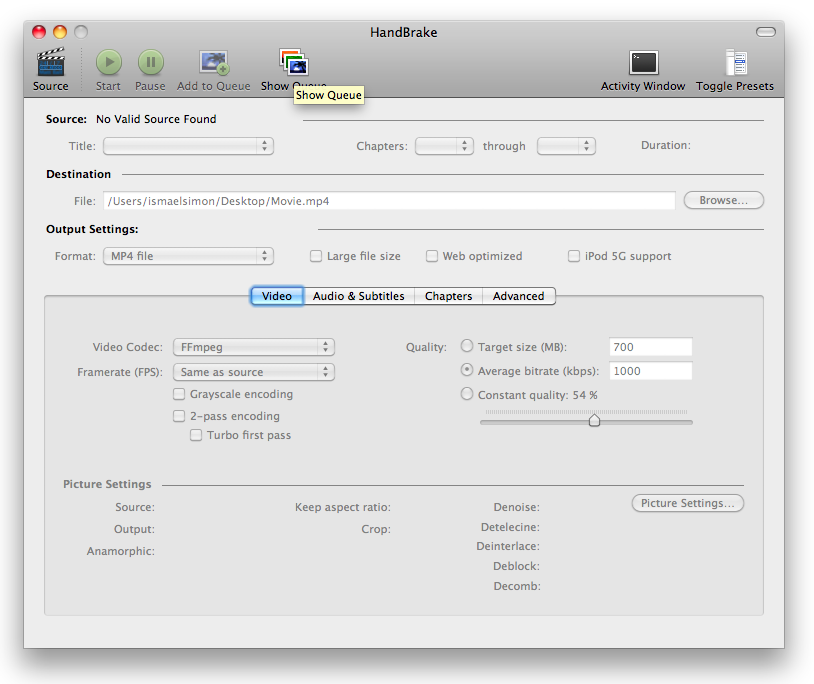Select Target size (MB) radio button
Screen dimensions: 814x684
(x=467, y=346)
